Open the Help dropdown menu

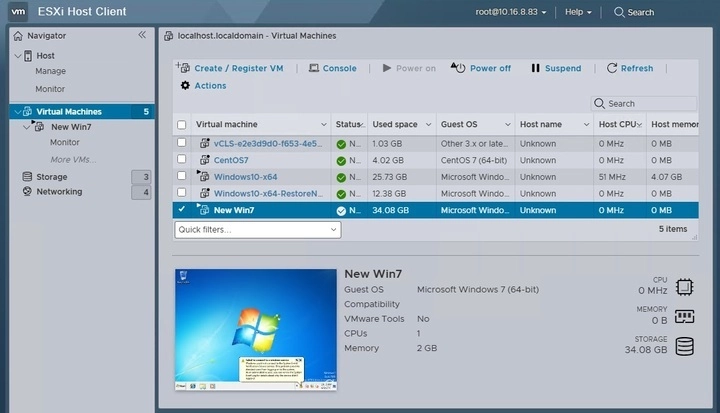578,12
